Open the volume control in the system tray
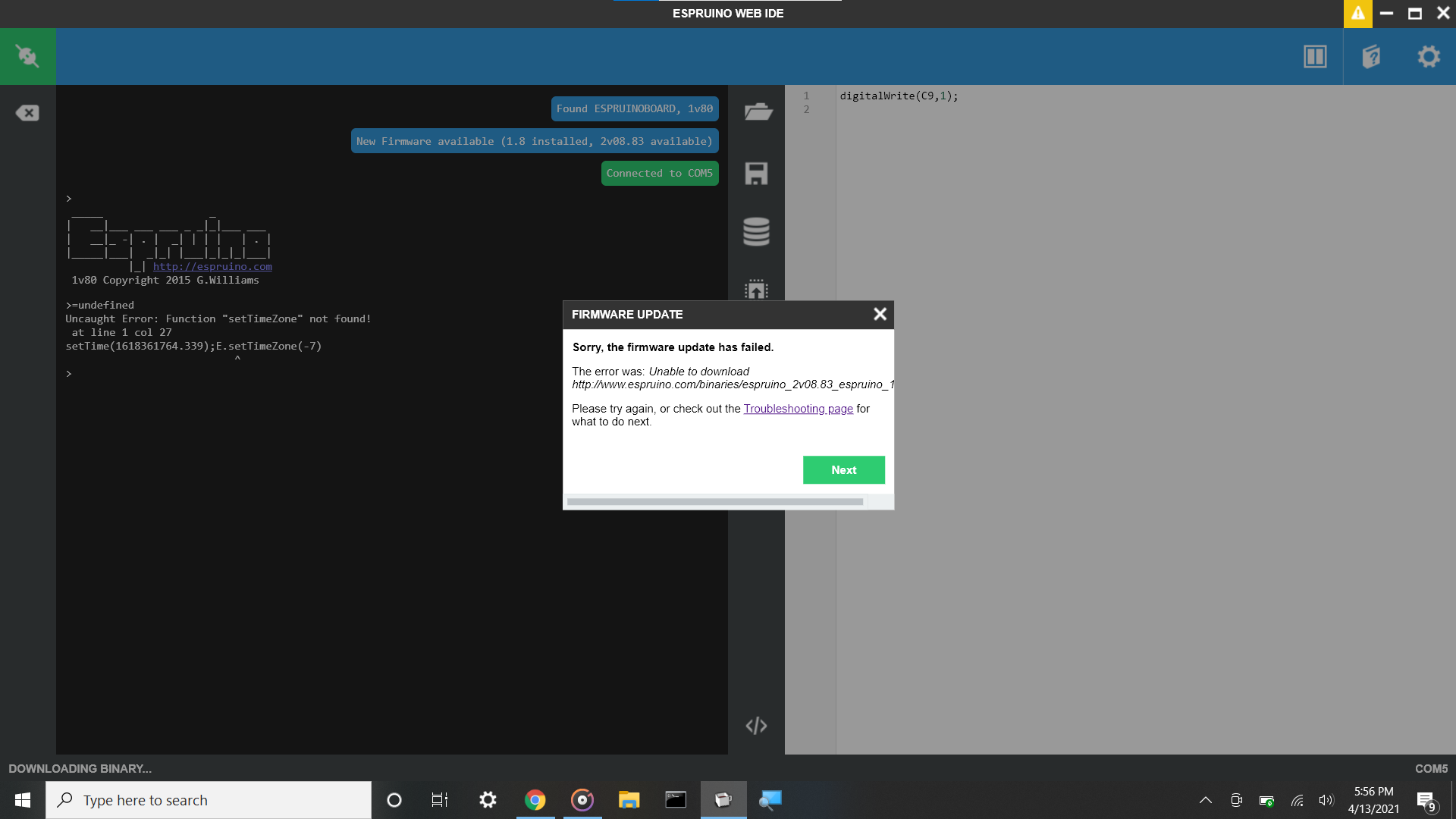This screenshot has width=1456, height=819. tap(1326, 800)
